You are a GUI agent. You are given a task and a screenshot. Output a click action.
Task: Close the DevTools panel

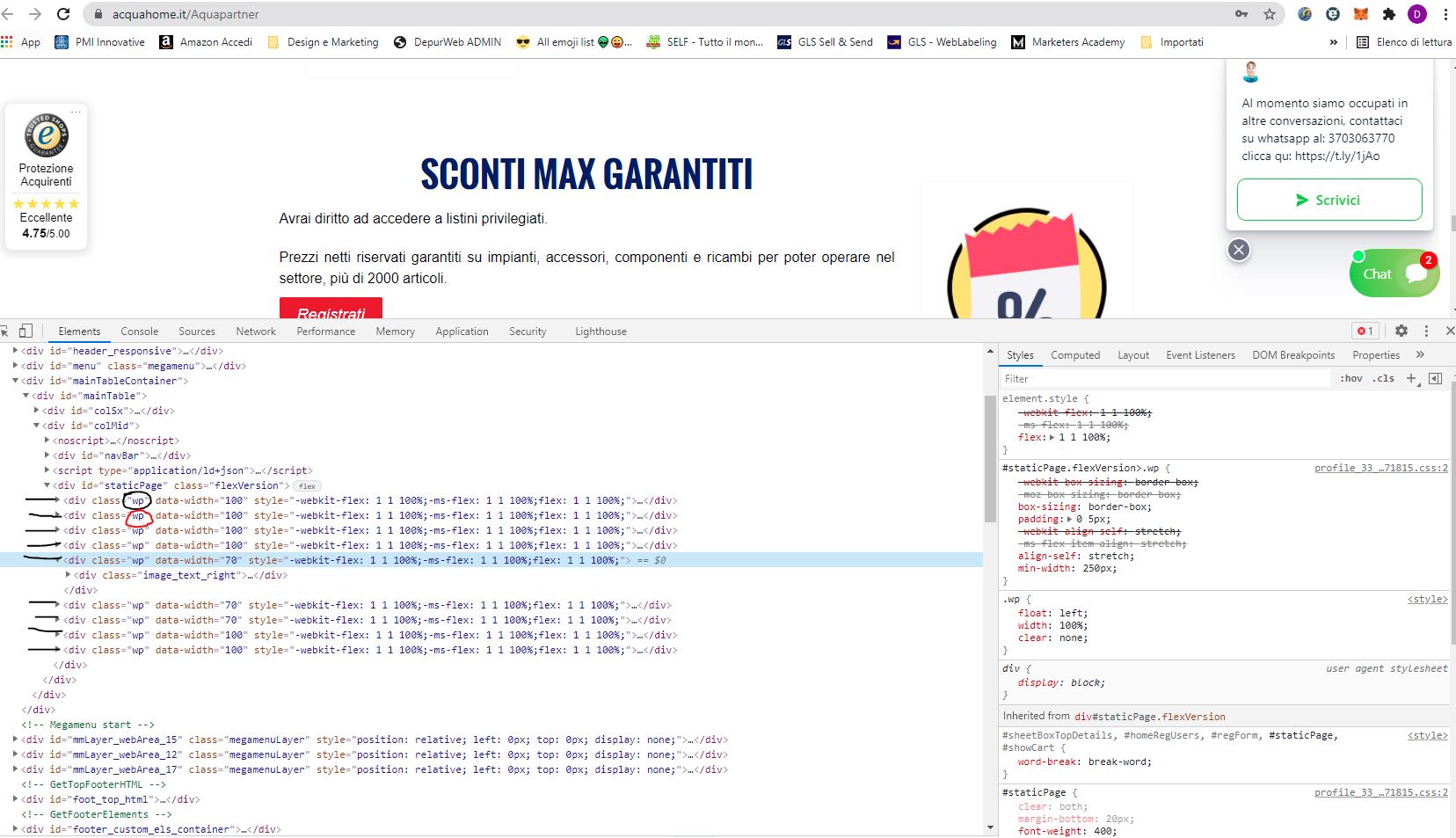[x=1450, y=331]
